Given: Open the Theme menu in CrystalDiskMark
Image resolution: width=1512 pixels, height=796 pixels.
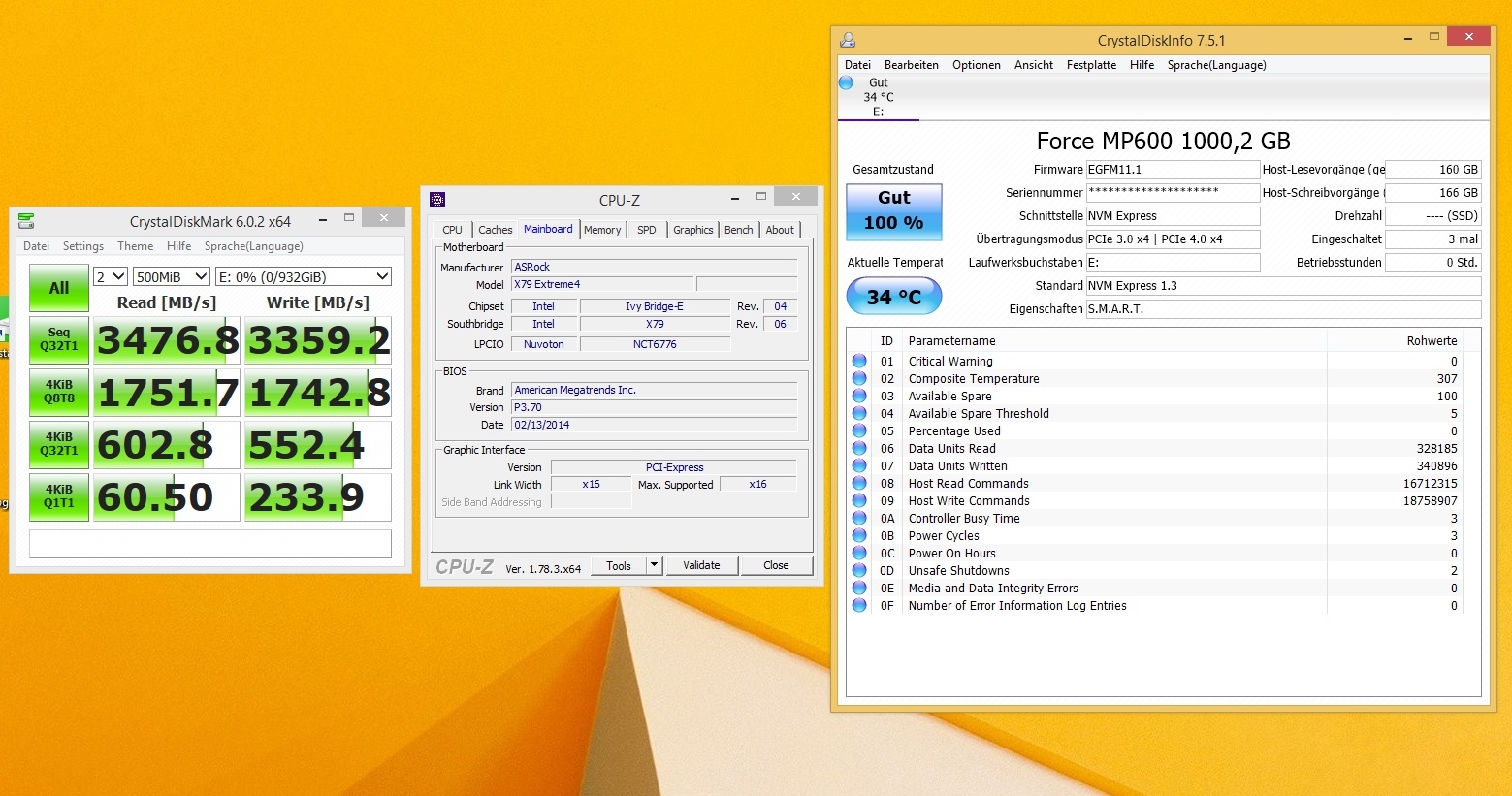Looking at the screenshot, I should click(x=136, y=246).
